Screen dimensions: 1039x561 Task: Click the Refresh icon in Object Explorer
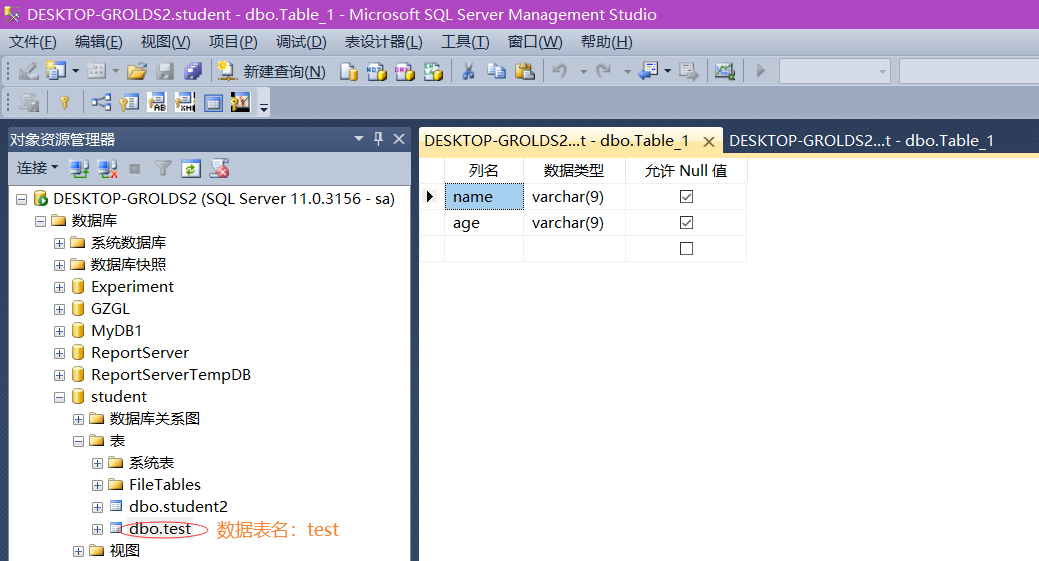(x=191, y=169)
